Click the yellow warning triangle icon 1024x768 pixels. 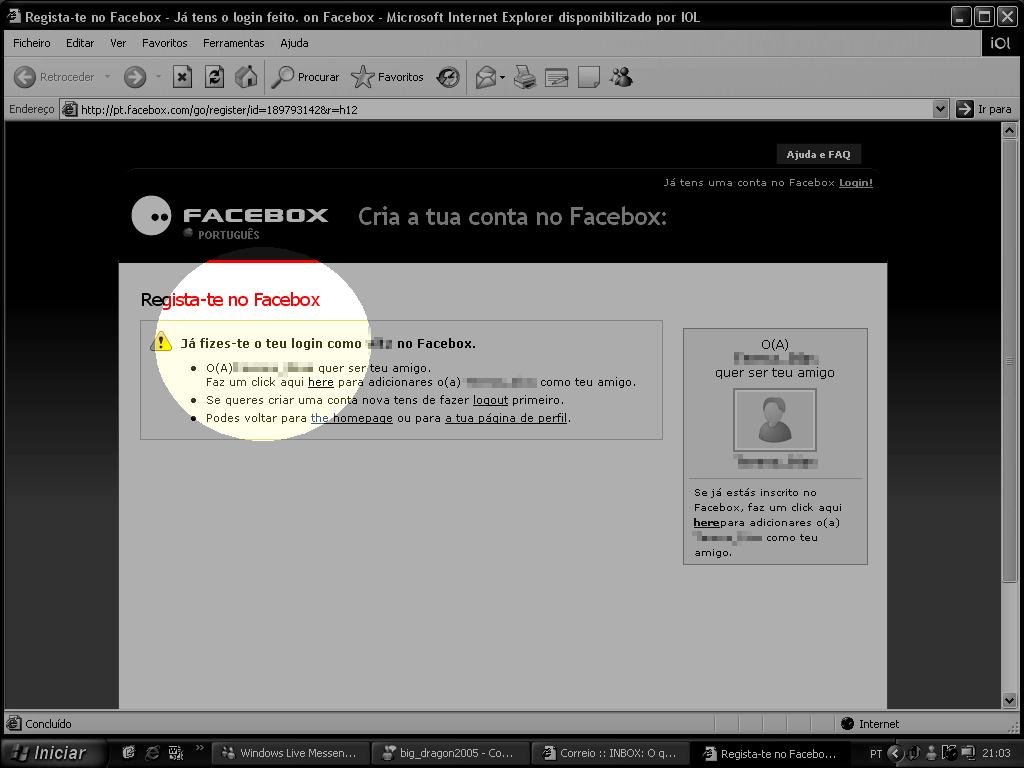click(x=161, y=342)
